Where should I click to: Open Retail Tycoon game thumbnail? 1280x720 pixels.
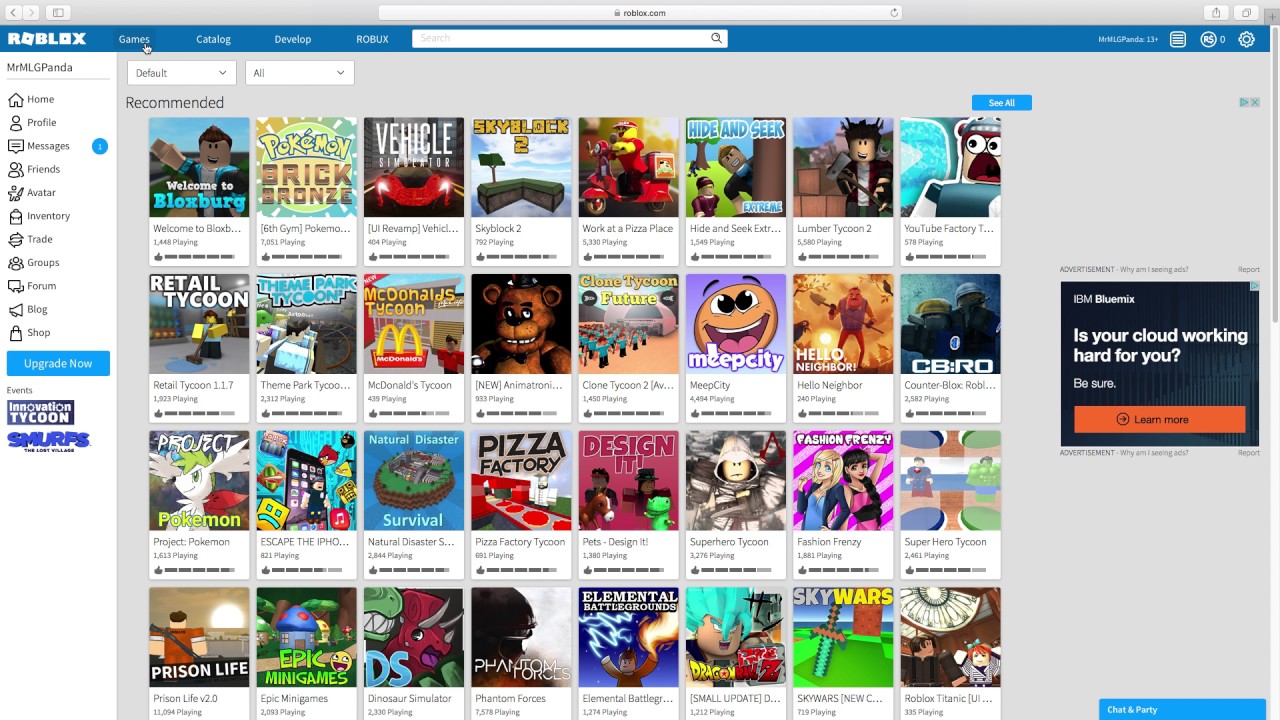point(199,324)
